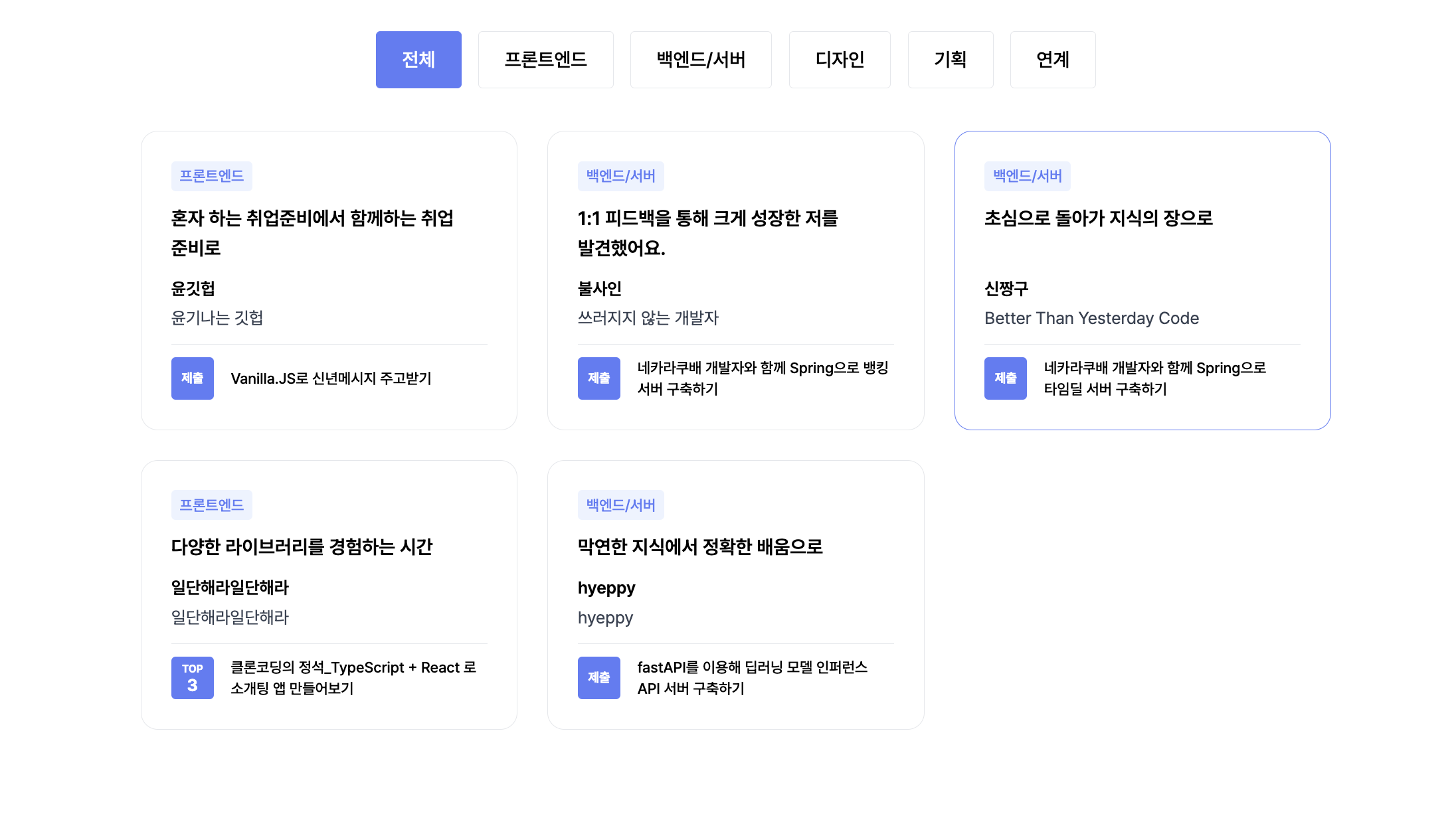This screenshot has height=818, width=1456.
Task: Click author name 신짱구
Action: (x=1006, y=289)
